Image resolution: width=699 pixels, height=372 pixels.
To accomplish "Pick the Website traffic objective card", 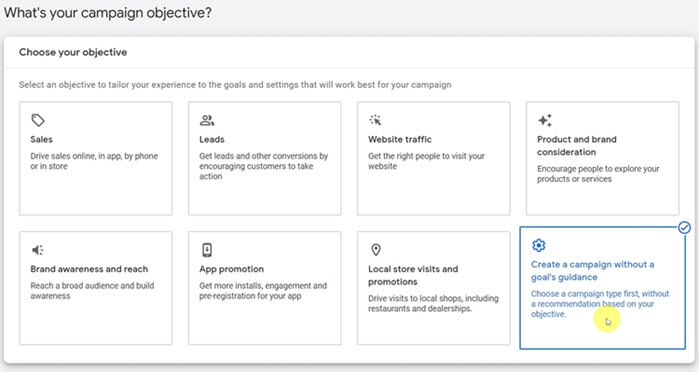I will tap(434, 158).
